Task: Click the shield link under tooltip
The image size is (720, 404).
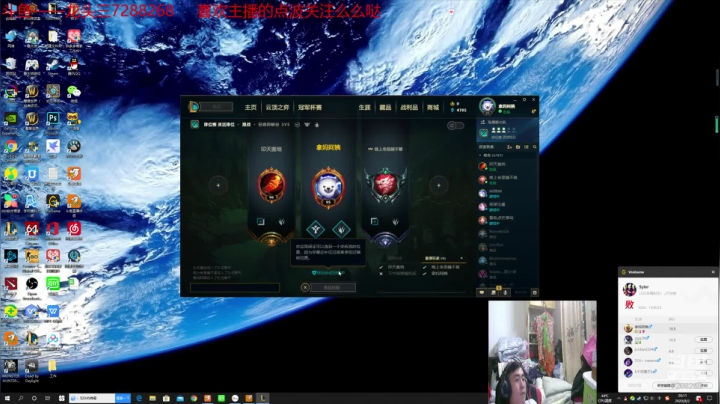Action: click(x=328, y=273)
